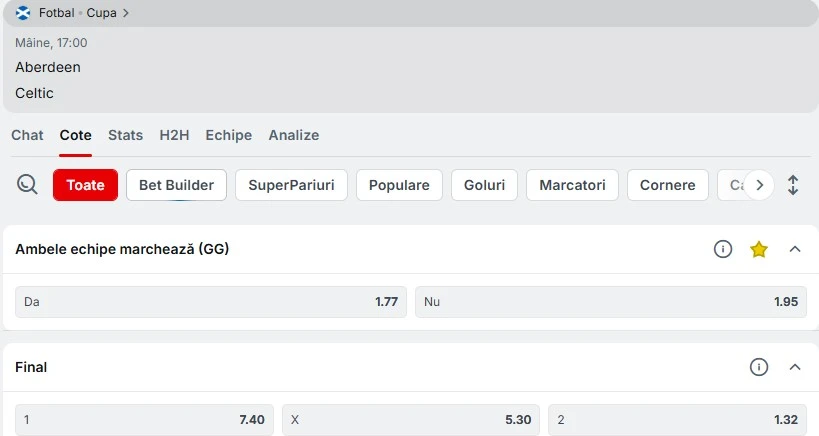Switch to the Chat tab

point(27,135)
